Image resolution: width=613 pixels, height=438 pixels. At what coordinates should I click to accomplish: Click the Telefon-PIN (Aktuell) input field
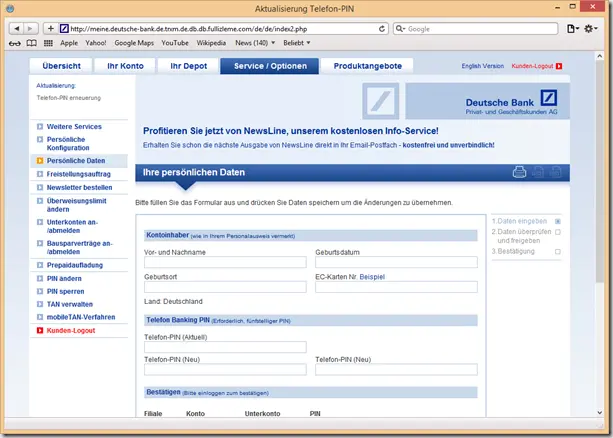coord(225,347)
